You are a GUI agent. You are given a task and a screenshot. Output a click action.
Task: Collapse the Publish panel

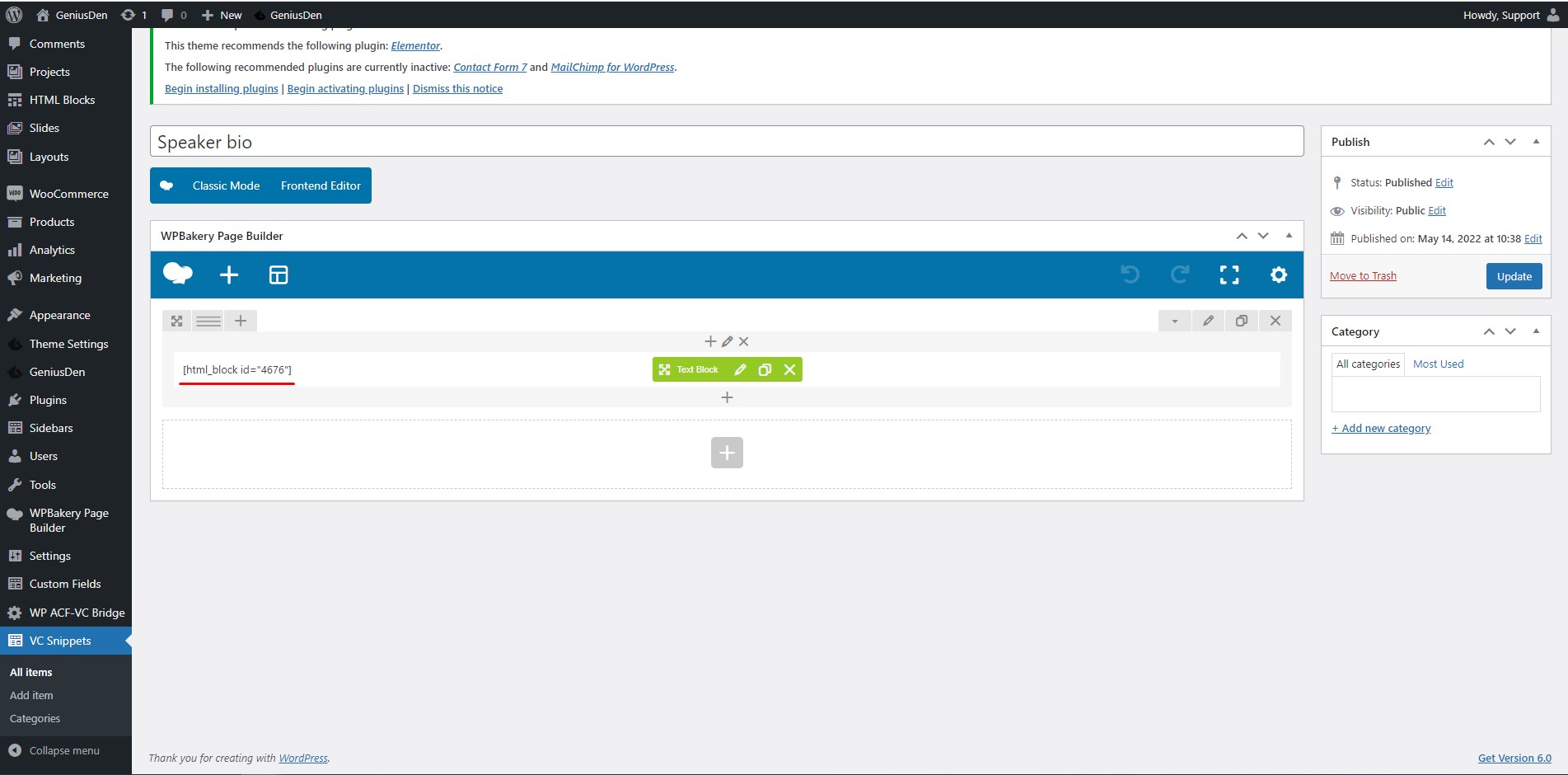point(1536,142)
